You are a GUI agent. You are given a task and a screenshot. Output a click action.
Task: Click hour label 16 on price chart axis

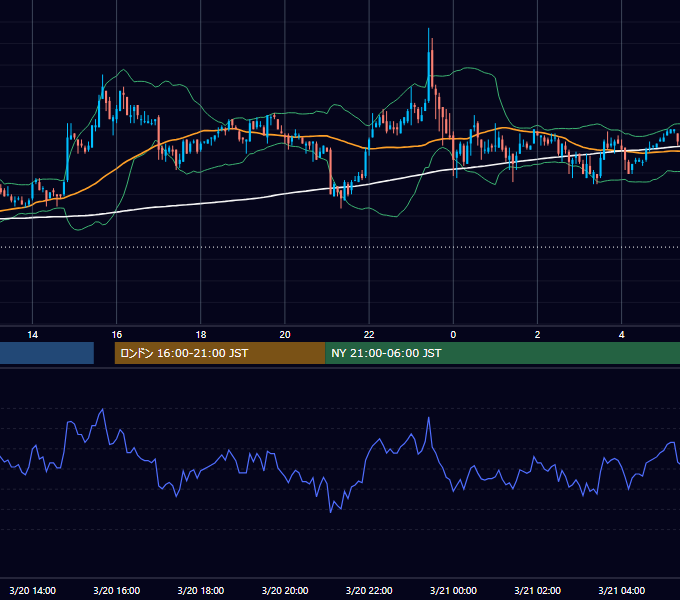(x=117, y=335)
